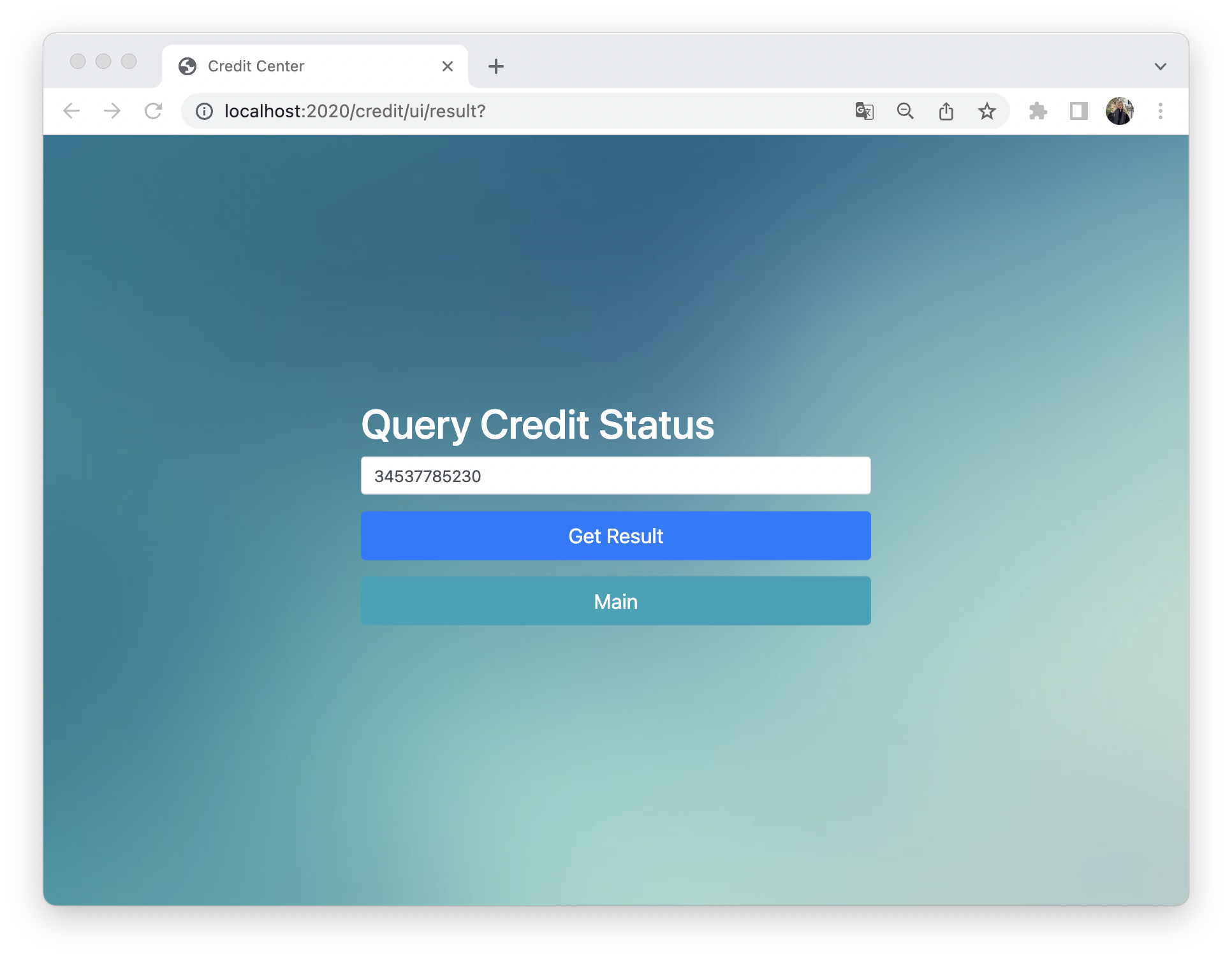Image resolution: width=1232 pixels, height=959 pixels.
Task: Bookmark this page with the star icon
Action: (986, 111)
